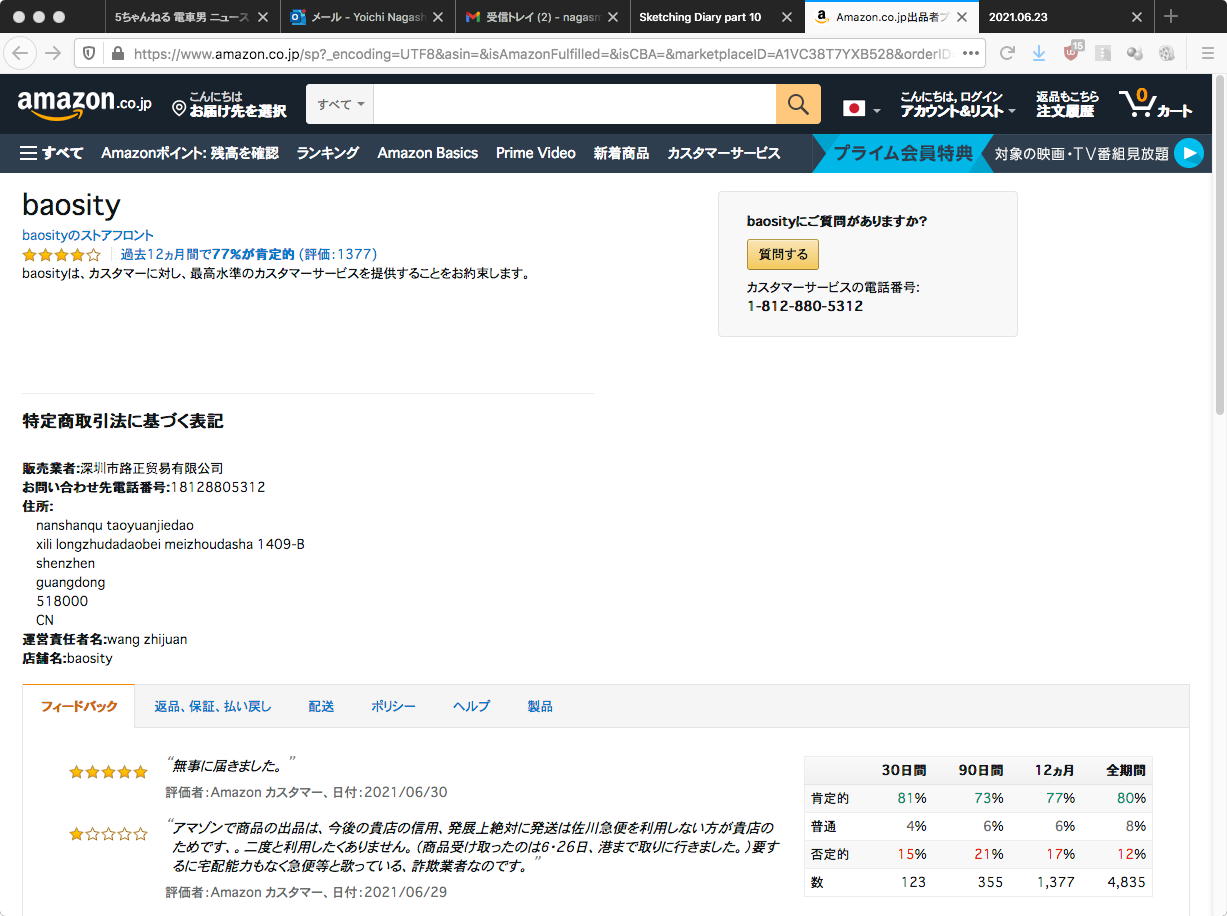Image resolution: width=1227 pixels, height=916 pixels.
Task: Click the one-star rating of second feedback
Action: click(x=108, y=834)
